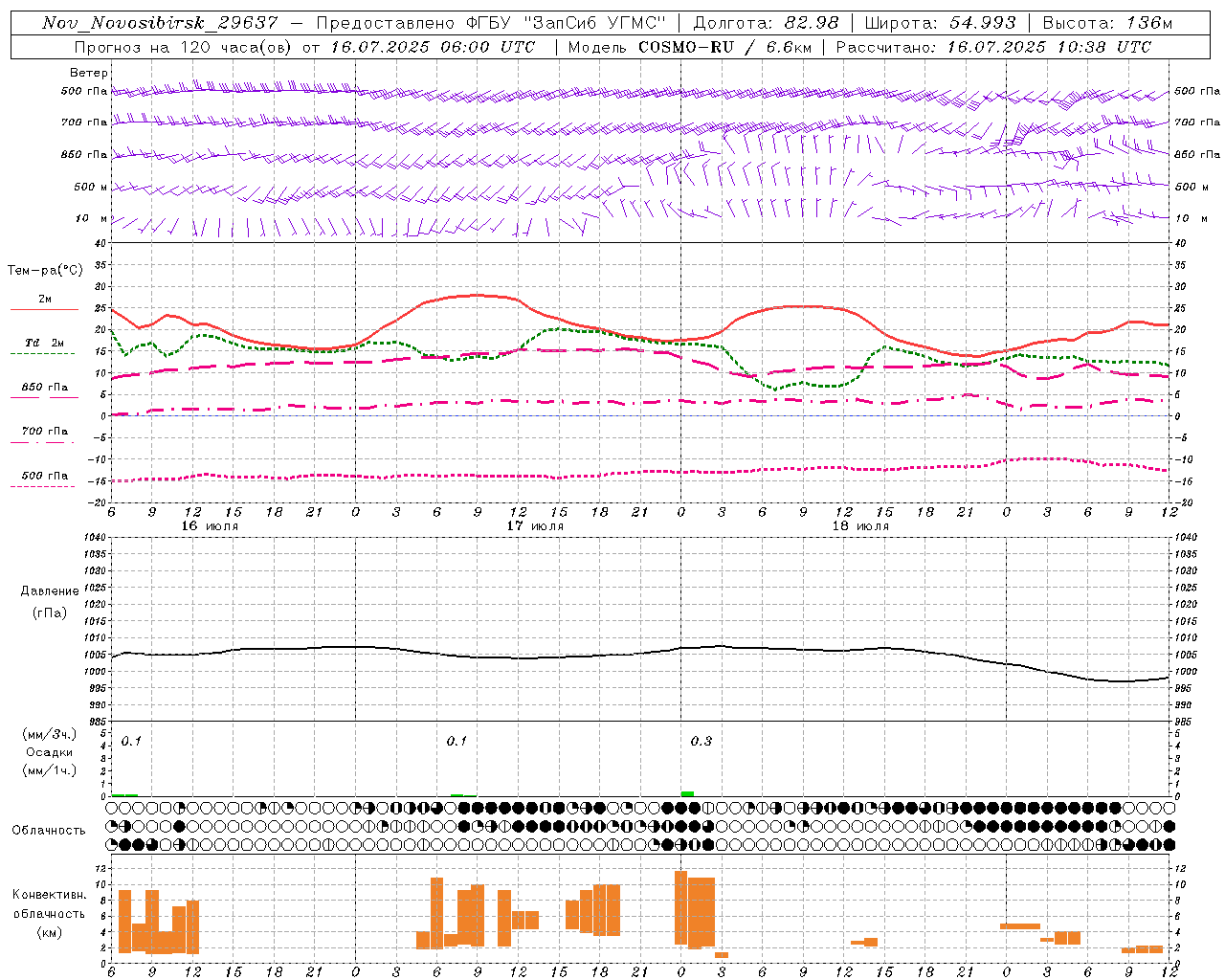1225x980 pixels.
Task: Click the longitude value Долгота: 82.98
Action: click(x=766, y=23)
